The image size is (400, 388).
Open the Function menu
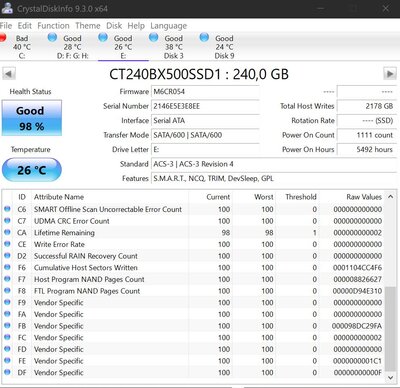pyautogui.click(x=53, y=26)
